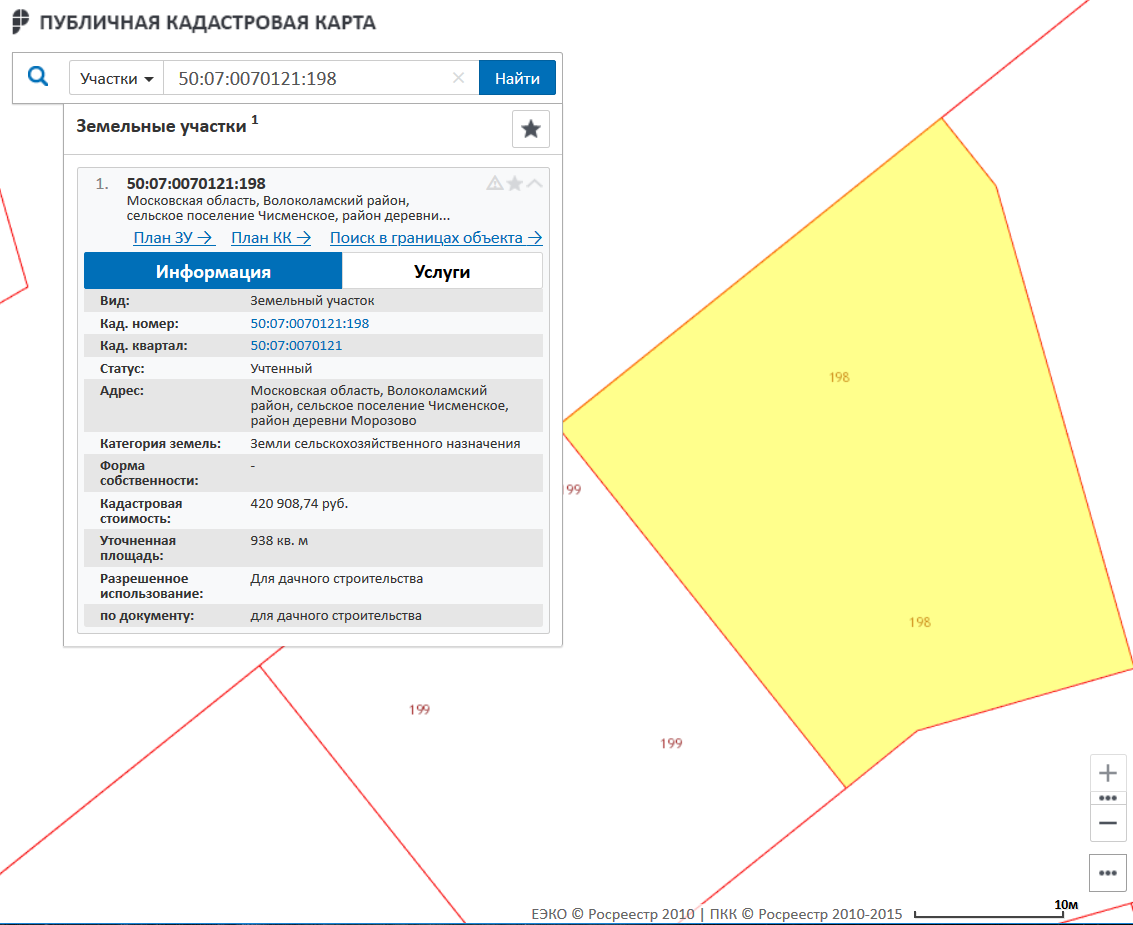Open the zoom level dots between plus and minus

click(x=1108, y=799)
